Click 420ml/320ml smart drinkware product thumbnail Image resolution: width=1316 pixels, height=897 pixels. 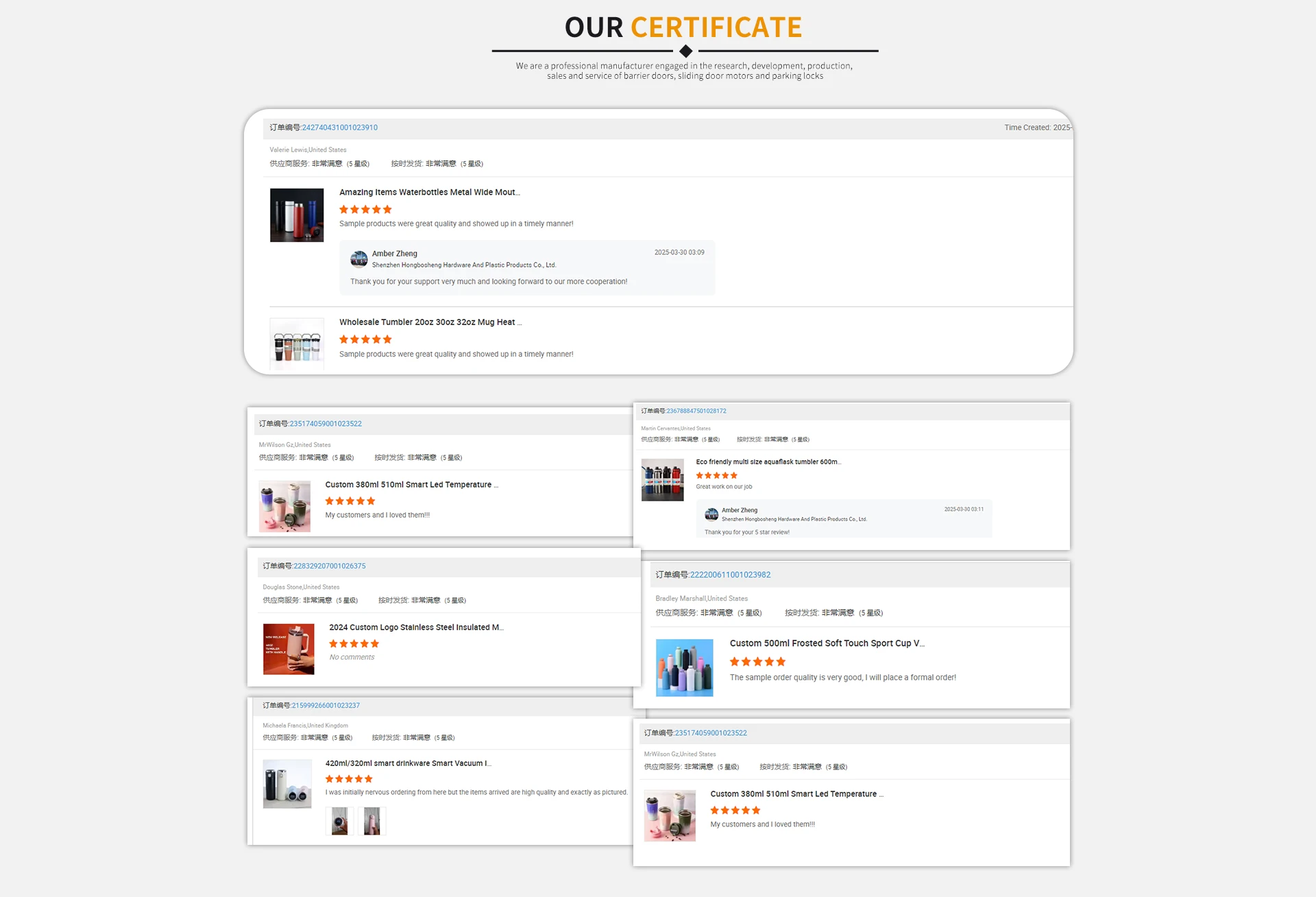click(x=287, y=784)
